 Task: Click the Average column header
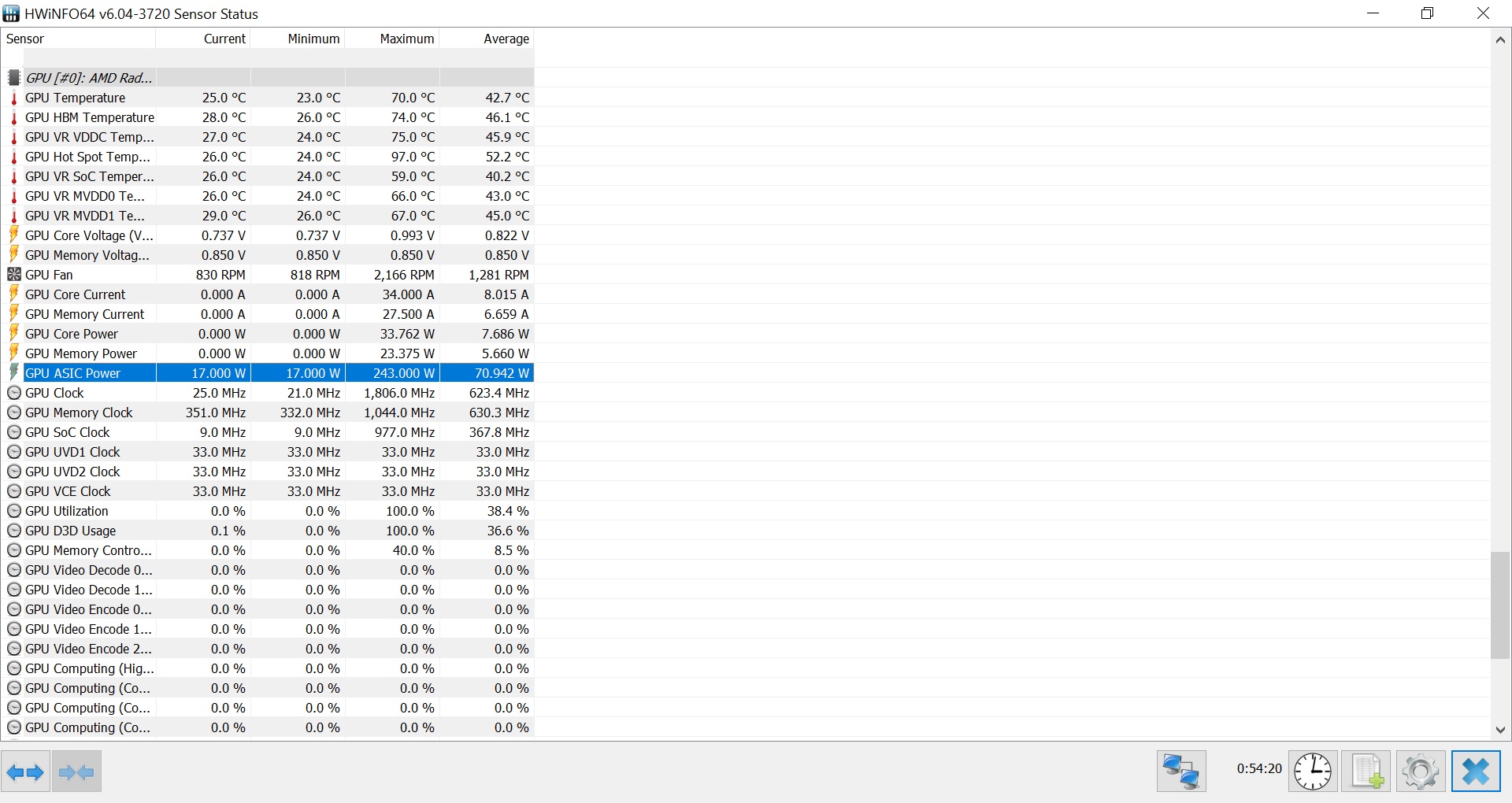(487, 39)
